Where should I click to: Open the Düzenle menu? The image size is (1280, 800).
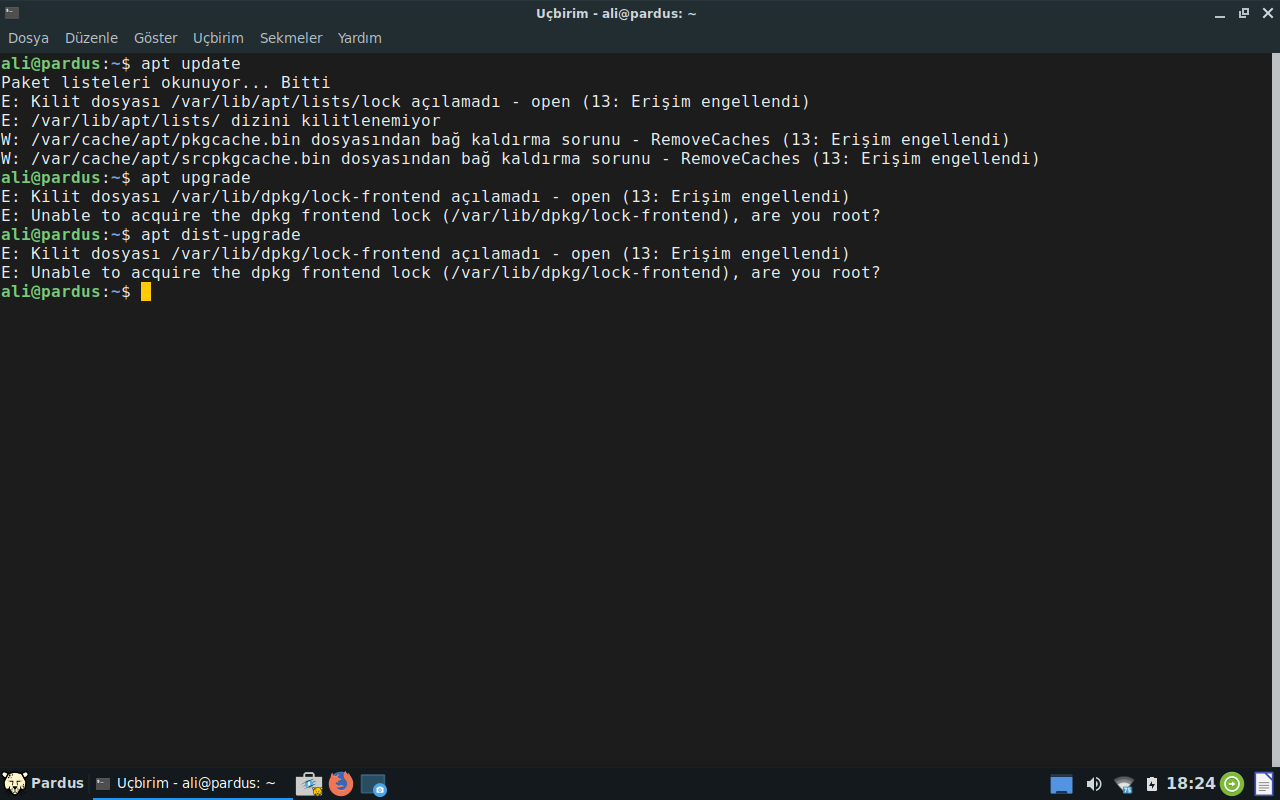point(91,38)
